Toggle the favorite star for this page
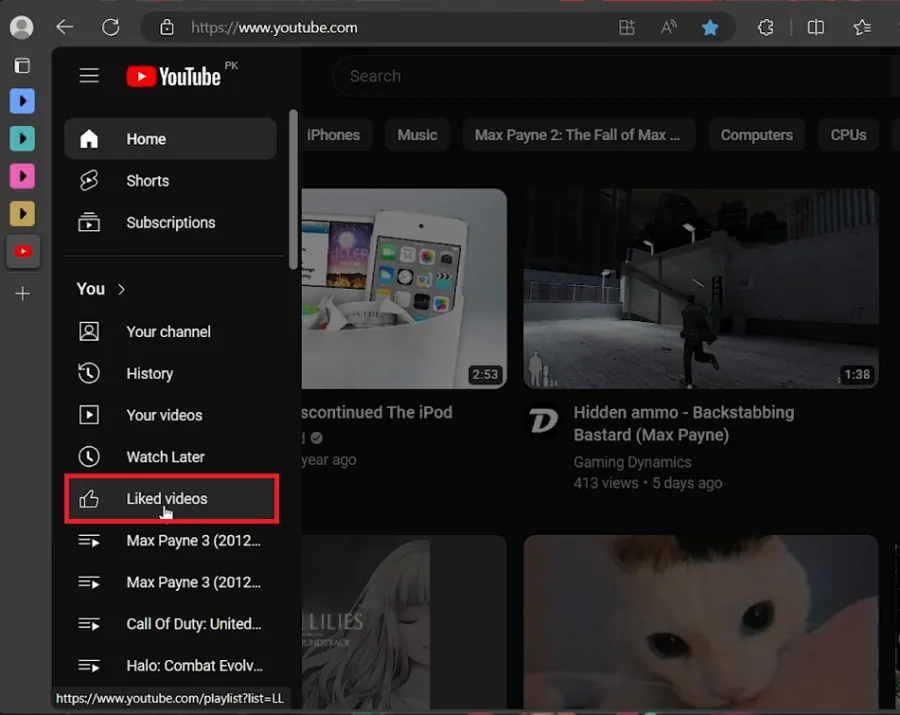The width and height of the screenshot is (900, 715). tap(710, 28)
